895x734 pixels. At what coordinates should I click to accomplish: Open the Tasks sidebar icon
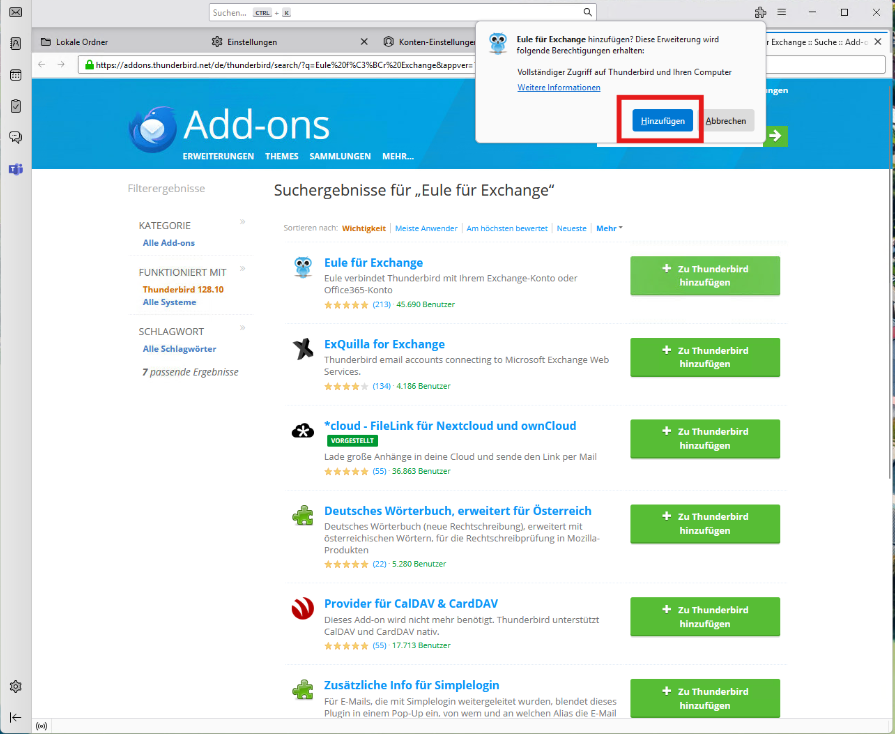[x=15, y=106]
